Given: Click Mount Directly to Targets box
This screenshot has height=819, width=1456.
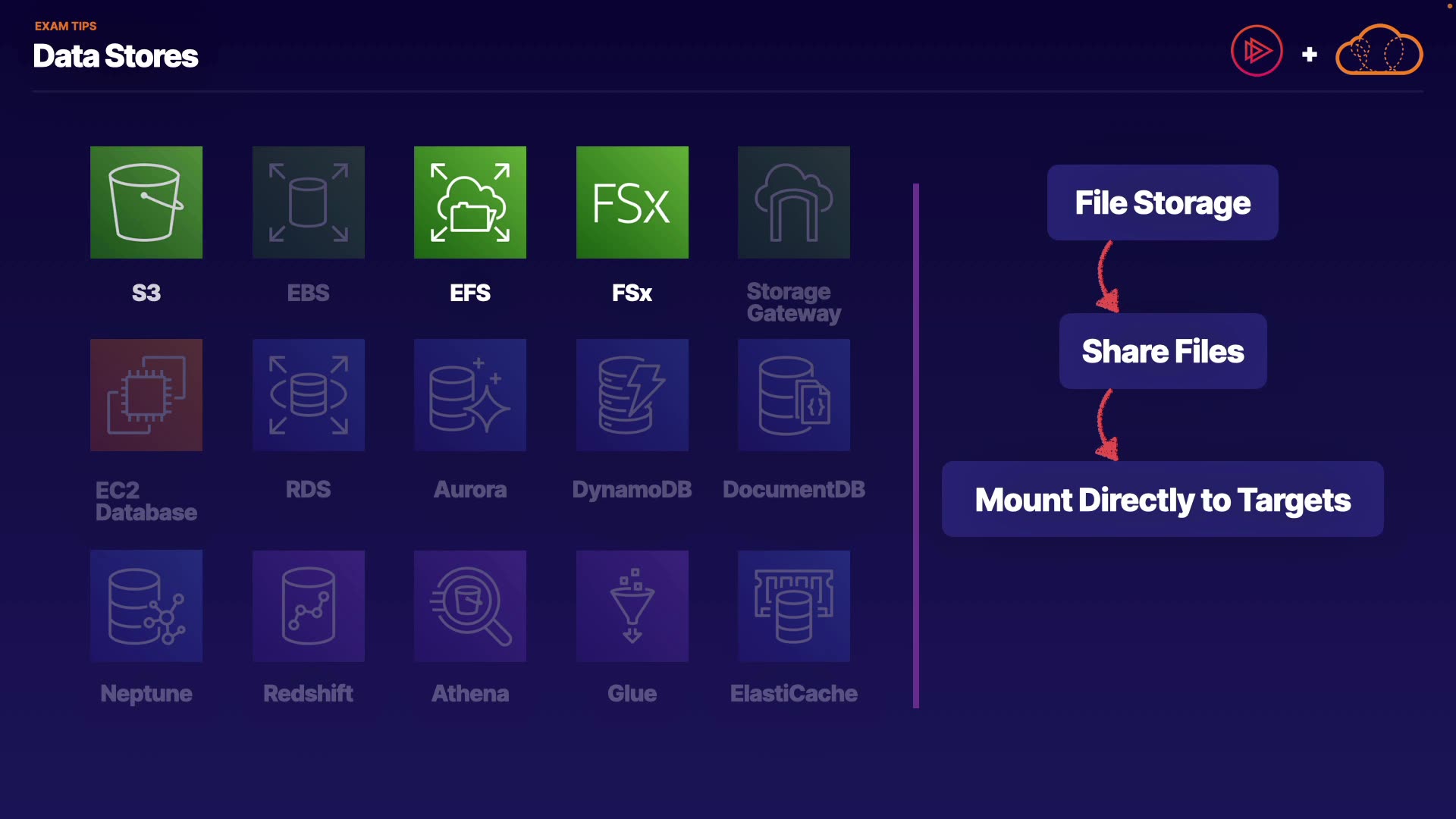Looking at the screenshot, I should (x=1163, y=500).
